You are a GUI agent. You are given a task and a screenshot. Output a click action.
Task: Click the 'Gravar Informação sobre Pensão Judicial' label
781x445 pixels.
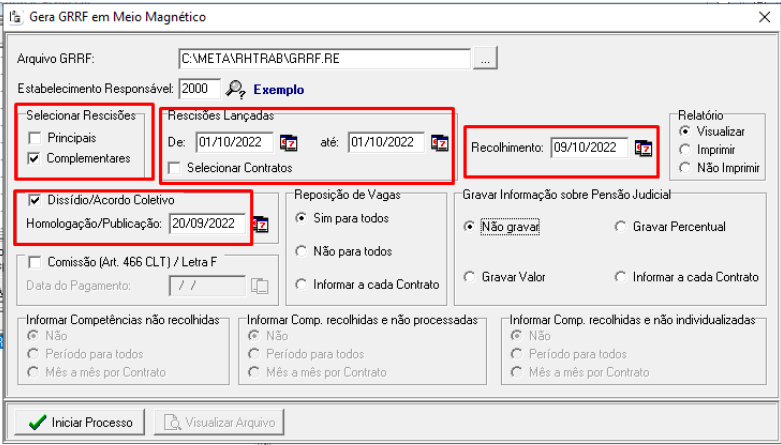pos(567,194)
